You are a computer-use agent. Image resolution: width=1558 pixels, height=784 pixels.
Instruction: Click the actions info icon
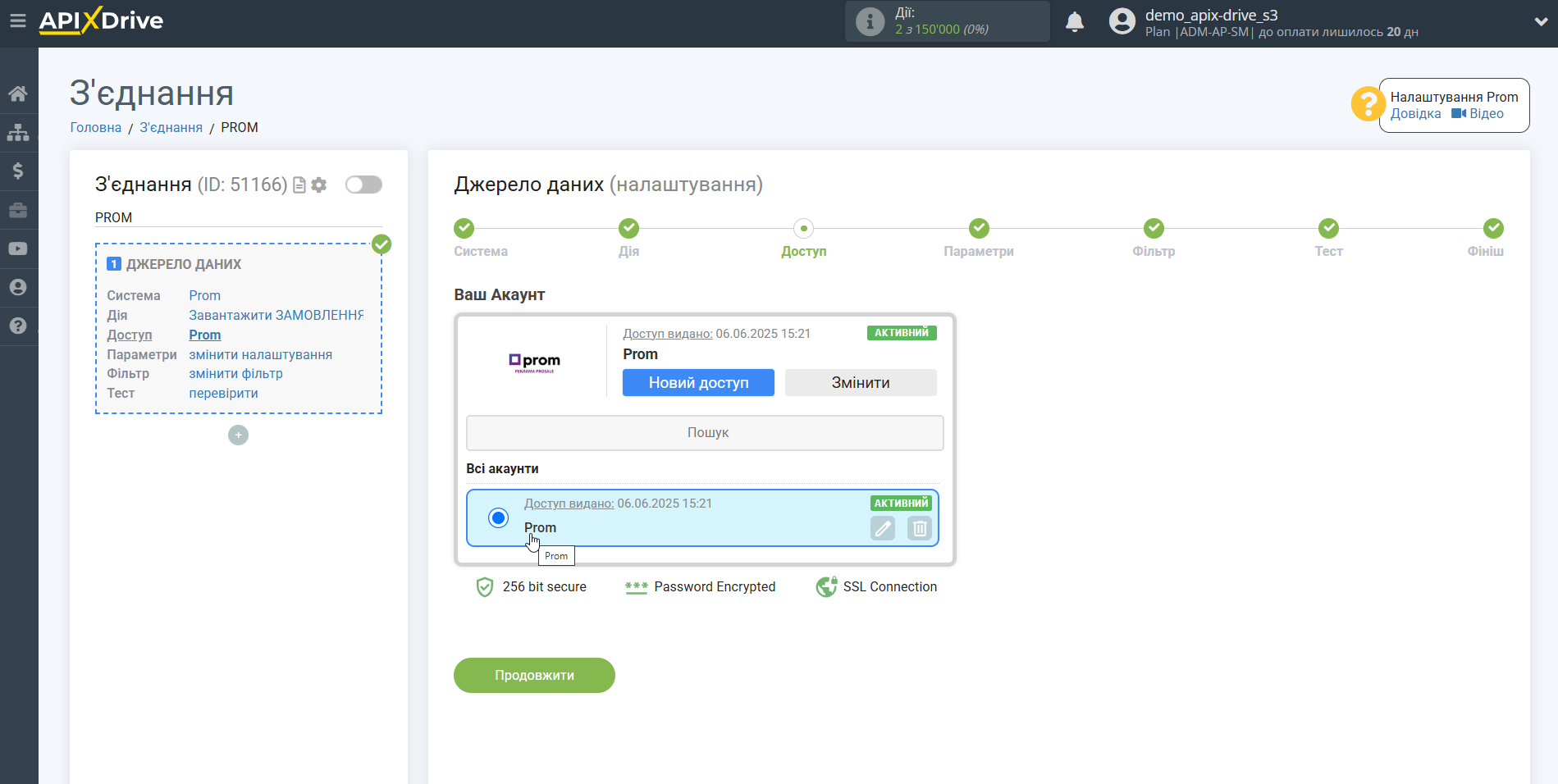click(x=870, y=21)
